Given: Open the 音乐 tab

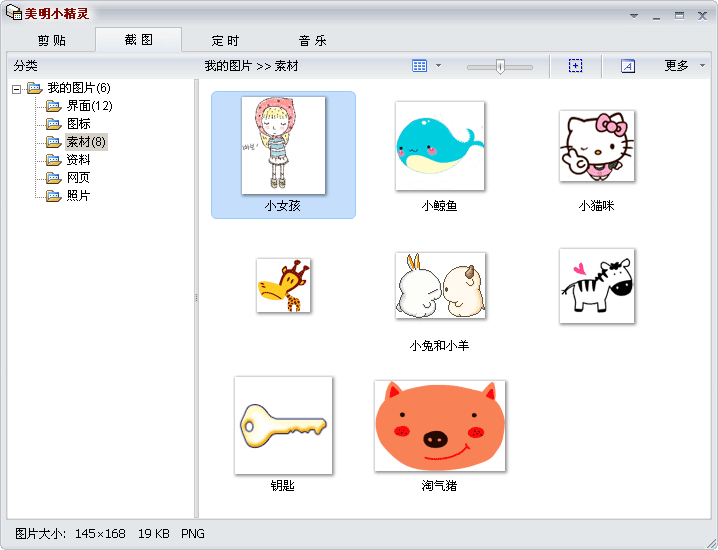Looking at the screenshot, I should click(x=312, y=40).
